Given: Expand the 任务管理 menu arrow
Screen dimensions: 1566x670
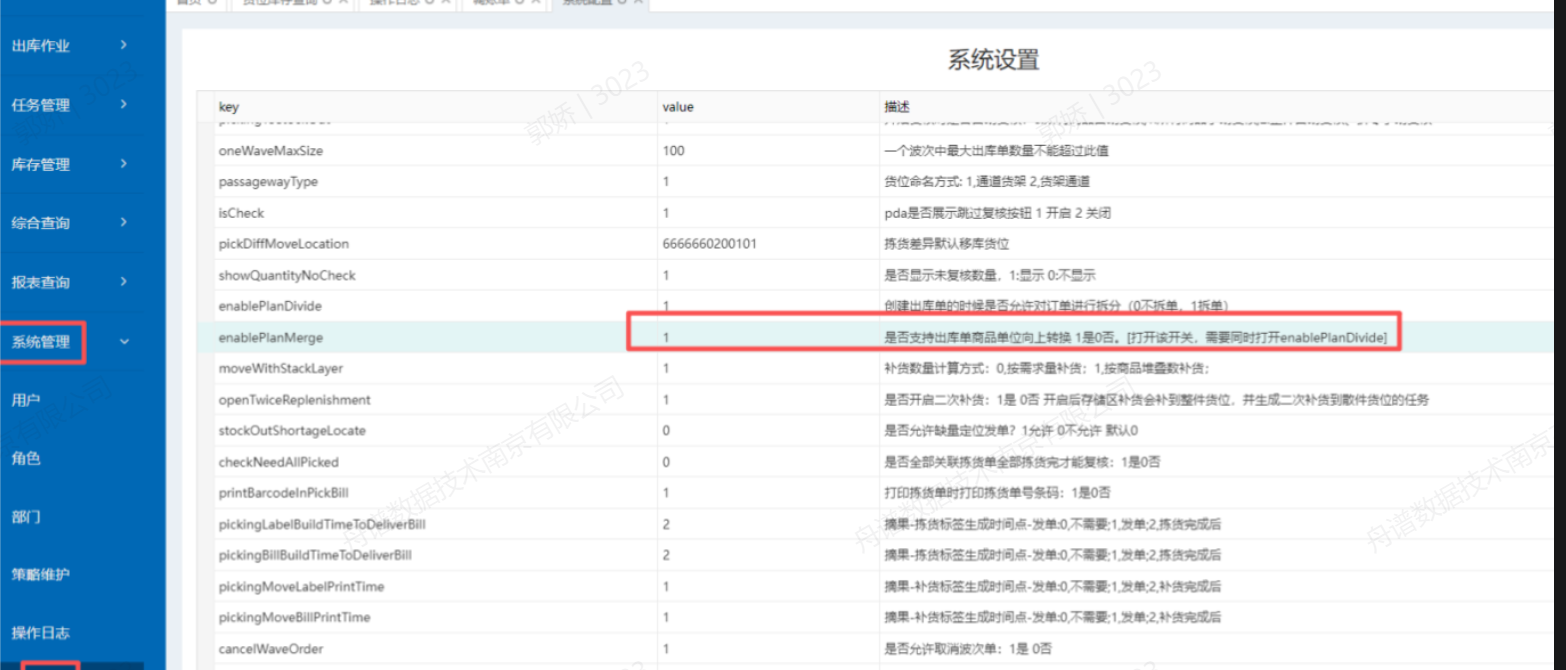Looking at the screenshot, I should [124, 104].
